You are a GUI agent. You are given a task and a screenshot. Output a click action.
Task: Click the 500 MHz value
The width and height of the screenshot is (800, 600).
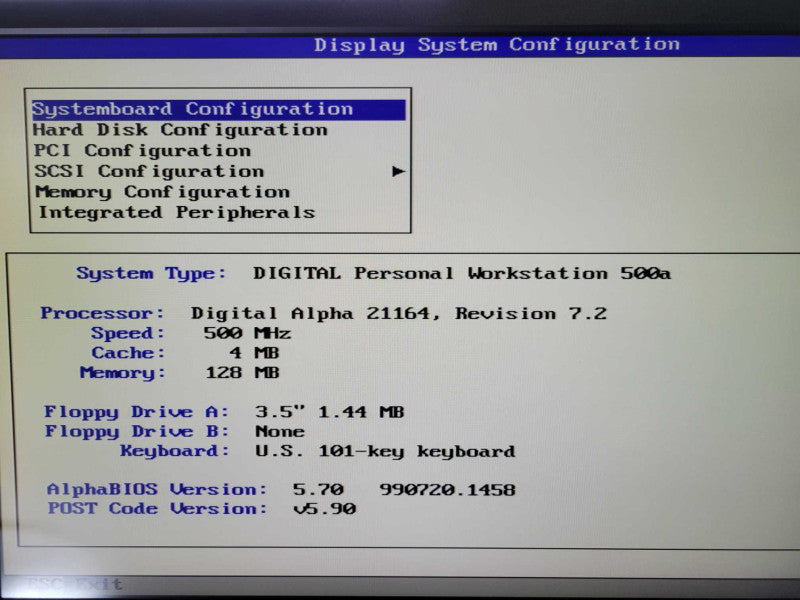247,334
